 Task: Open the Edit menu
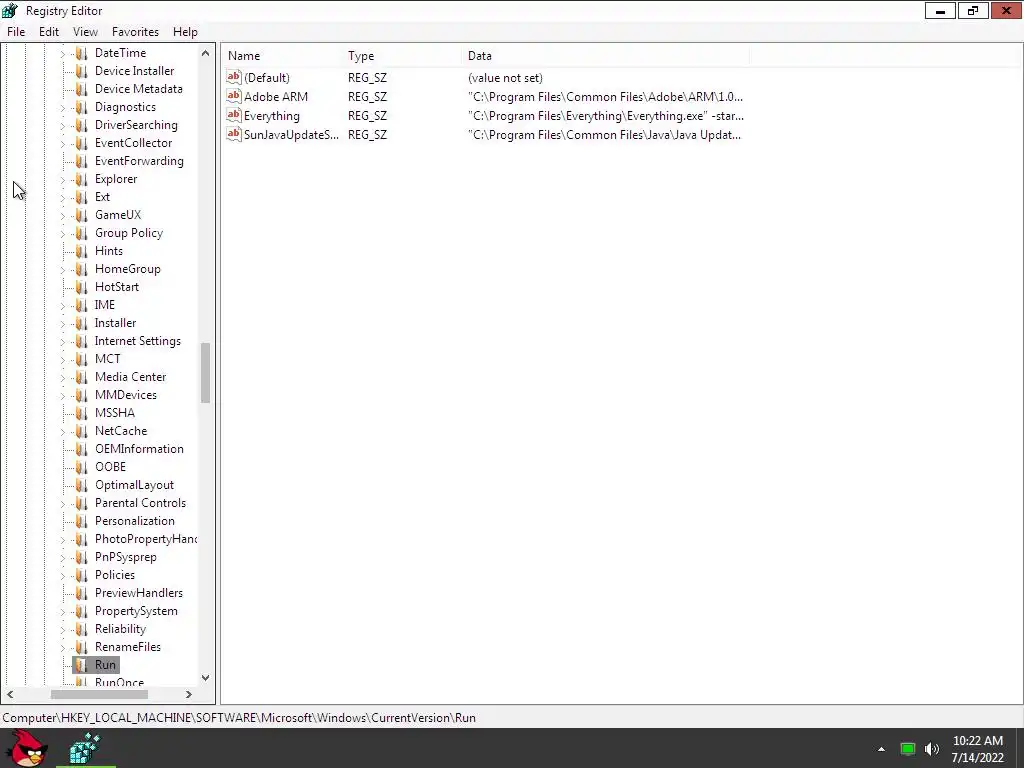click(x=49, y=31)
